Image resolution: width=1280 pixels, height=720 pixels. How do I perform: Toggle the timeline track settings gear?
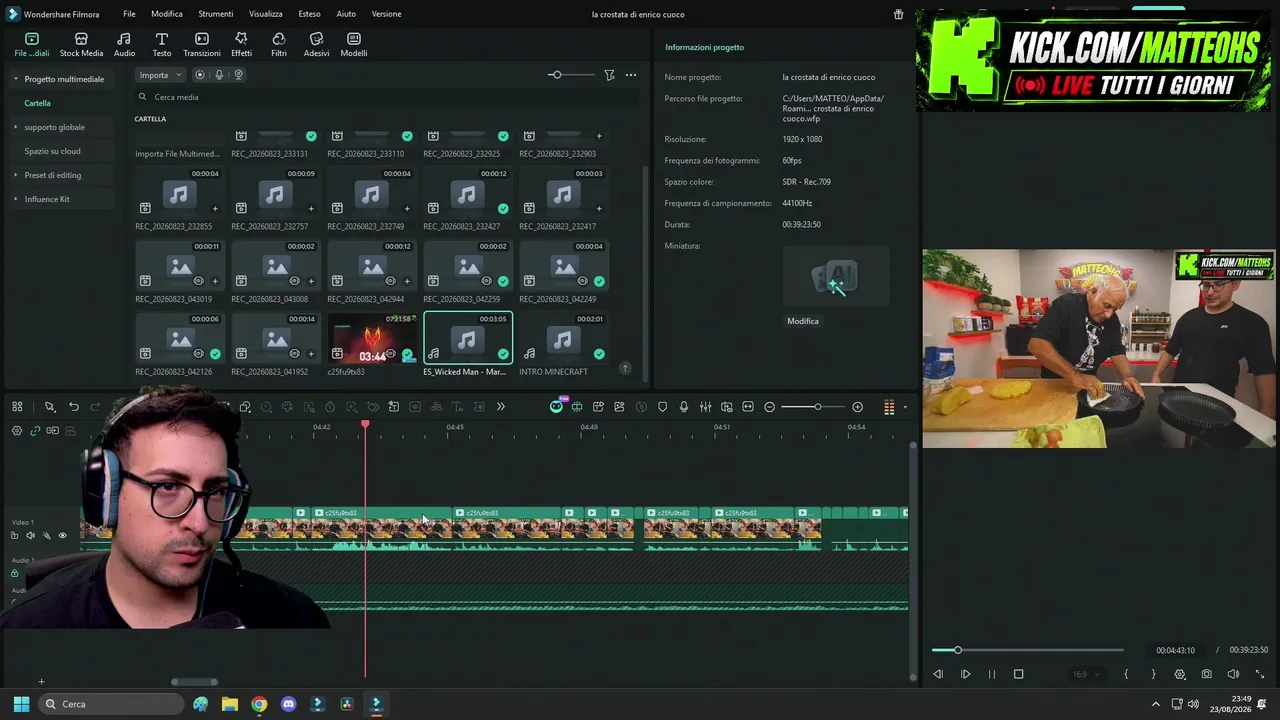tap(17, 431)
